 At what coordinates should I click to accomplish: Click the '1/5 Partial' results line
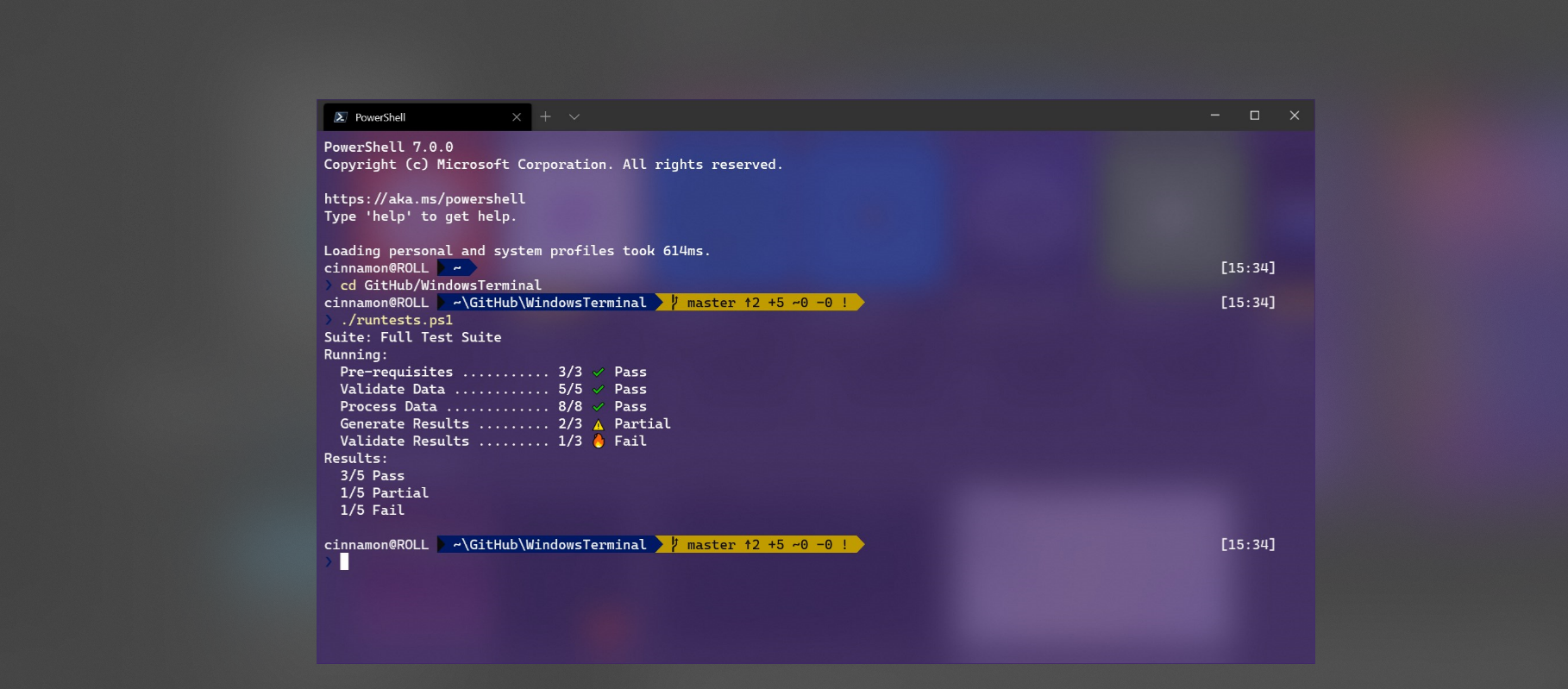384,493
